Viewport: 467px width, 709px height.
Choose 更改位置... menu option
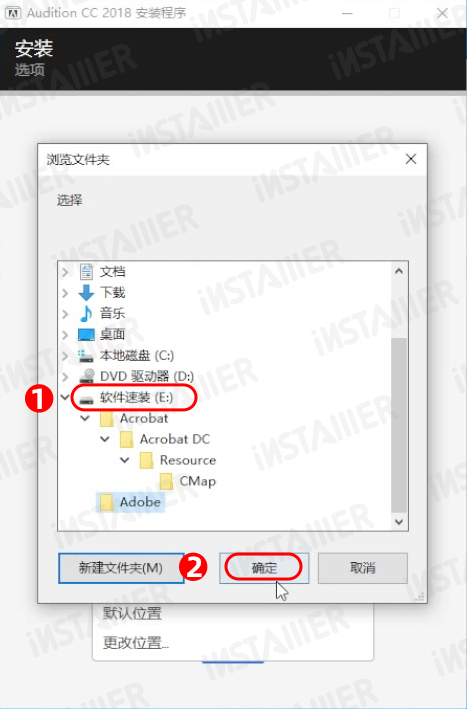click(x=136, y=642)
